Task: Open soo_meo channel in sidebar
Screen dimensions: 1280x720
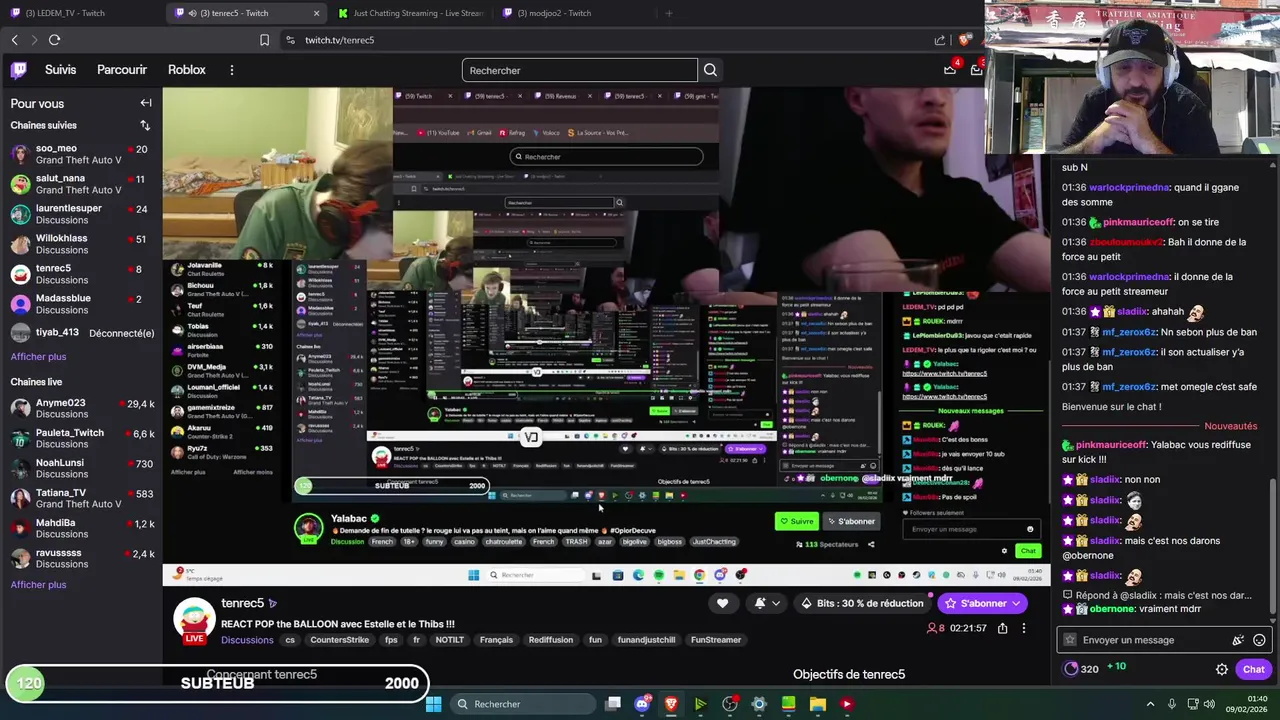Action: pos(80,154)
